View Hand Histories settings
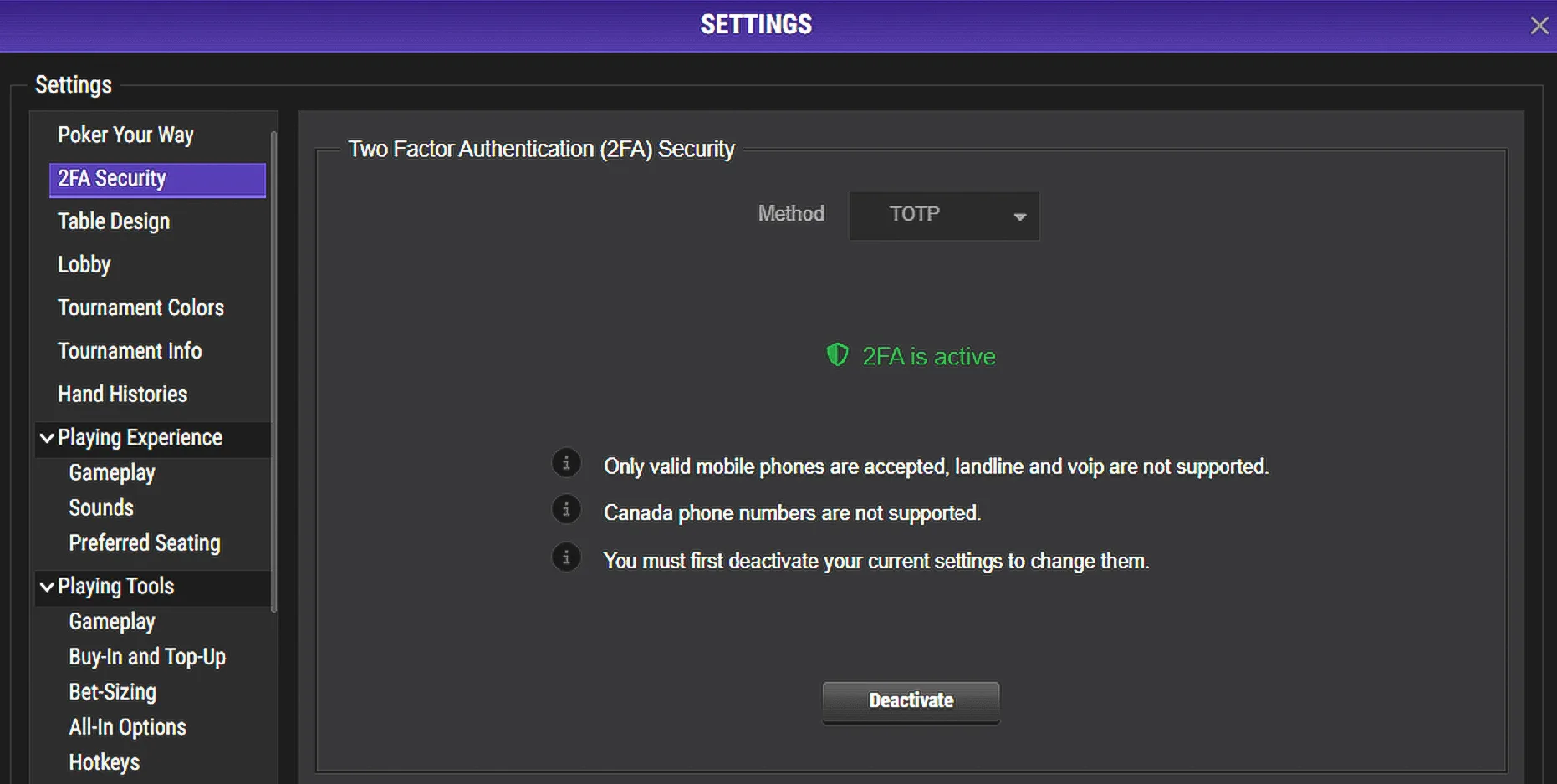Screen dimensions: 1557x784 click(x=122, y=395)
